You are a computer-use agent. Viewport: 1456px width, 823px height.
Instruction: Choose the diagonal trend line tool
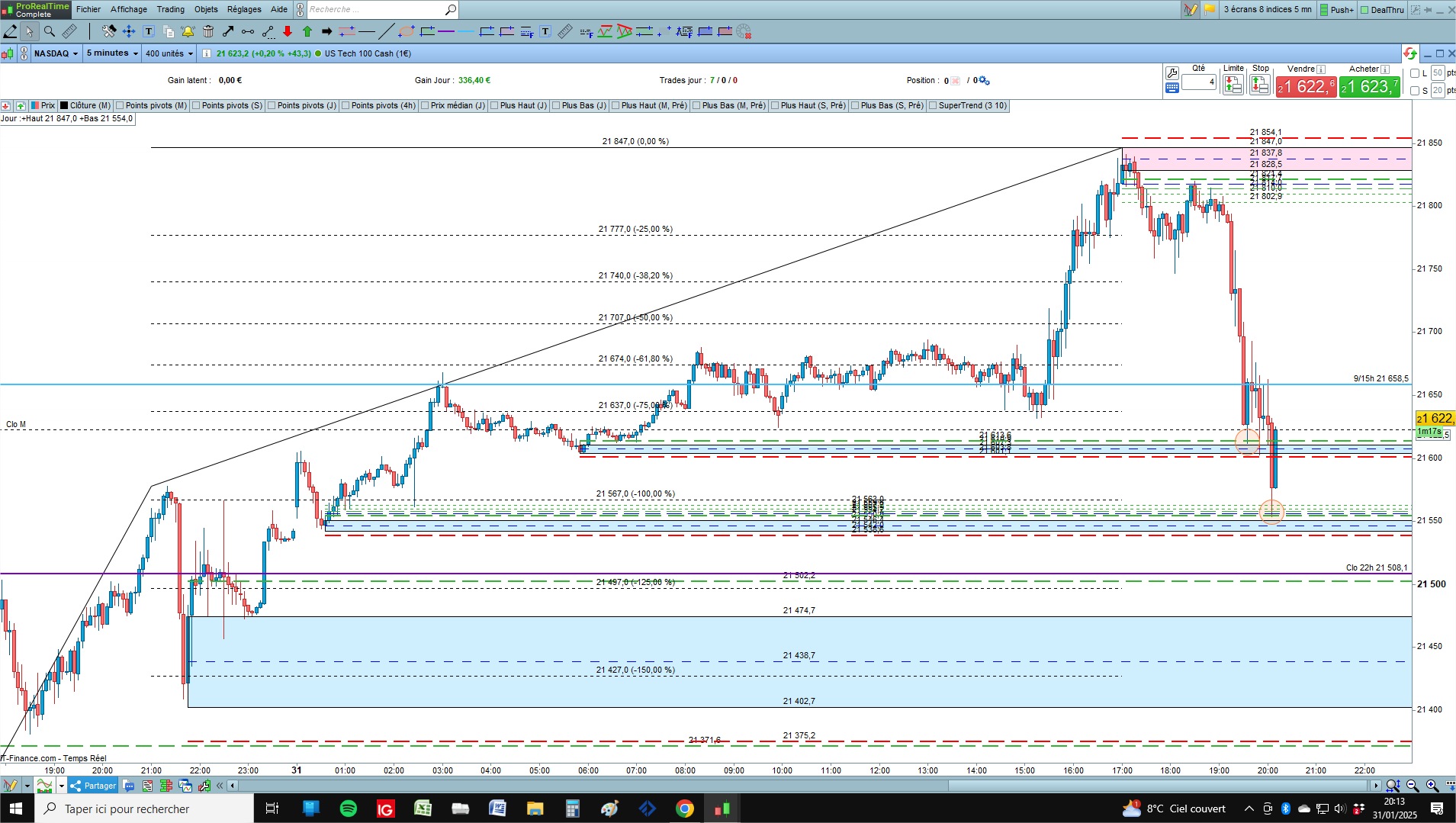tap(387, 31)
